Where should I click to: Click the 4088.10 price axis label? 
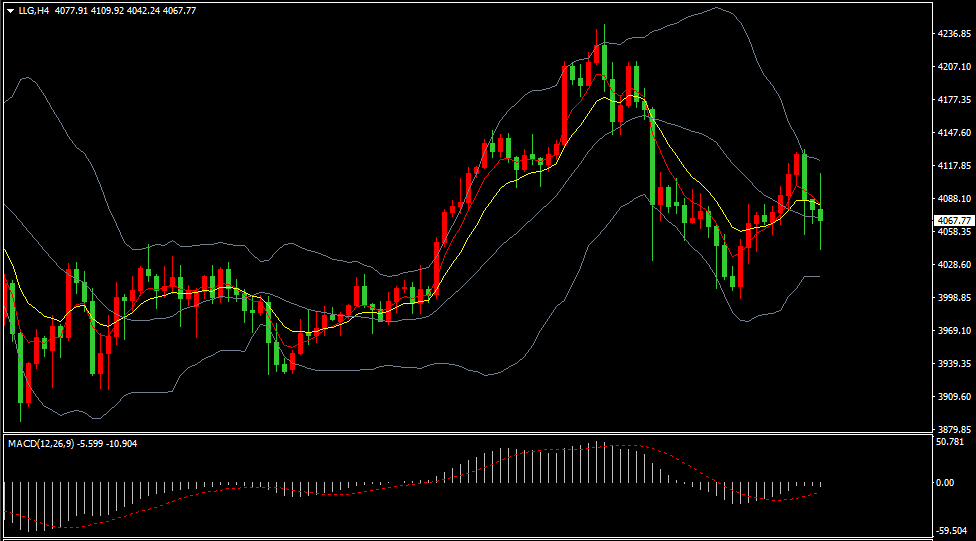tap(954, 199)
